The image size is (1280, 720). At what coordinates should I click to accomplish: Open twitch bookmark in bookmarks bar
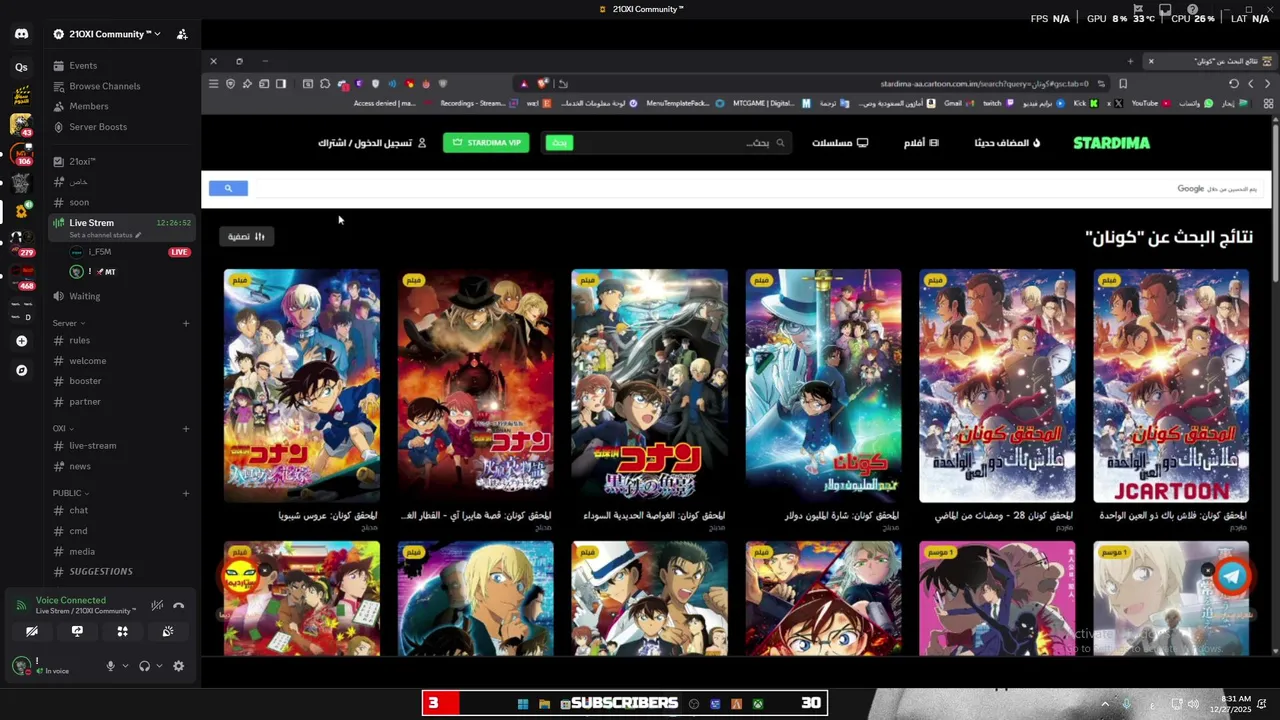[997, 103]
